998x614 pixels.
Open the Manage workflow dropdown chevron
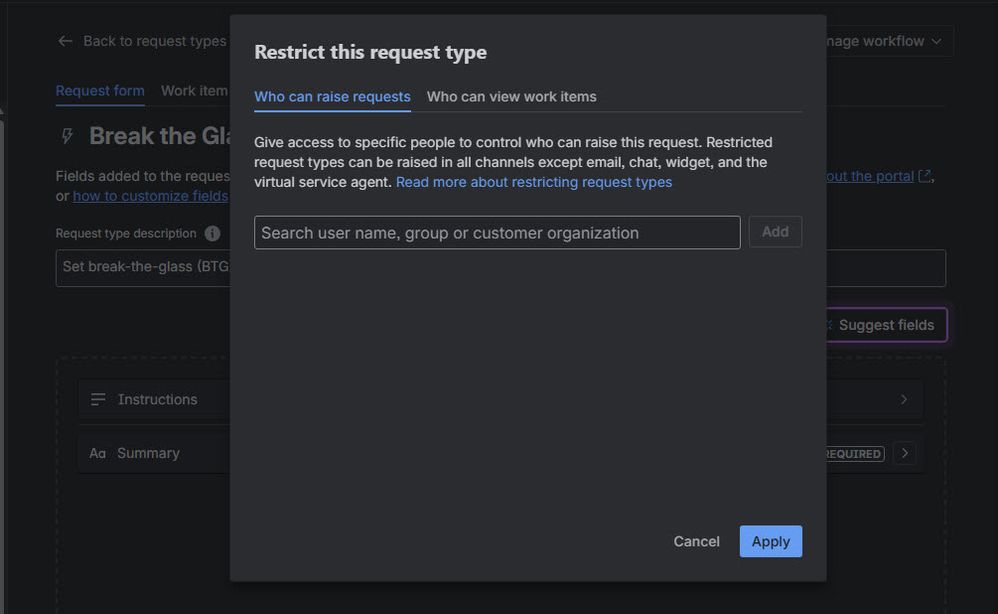tap(936, 40)
